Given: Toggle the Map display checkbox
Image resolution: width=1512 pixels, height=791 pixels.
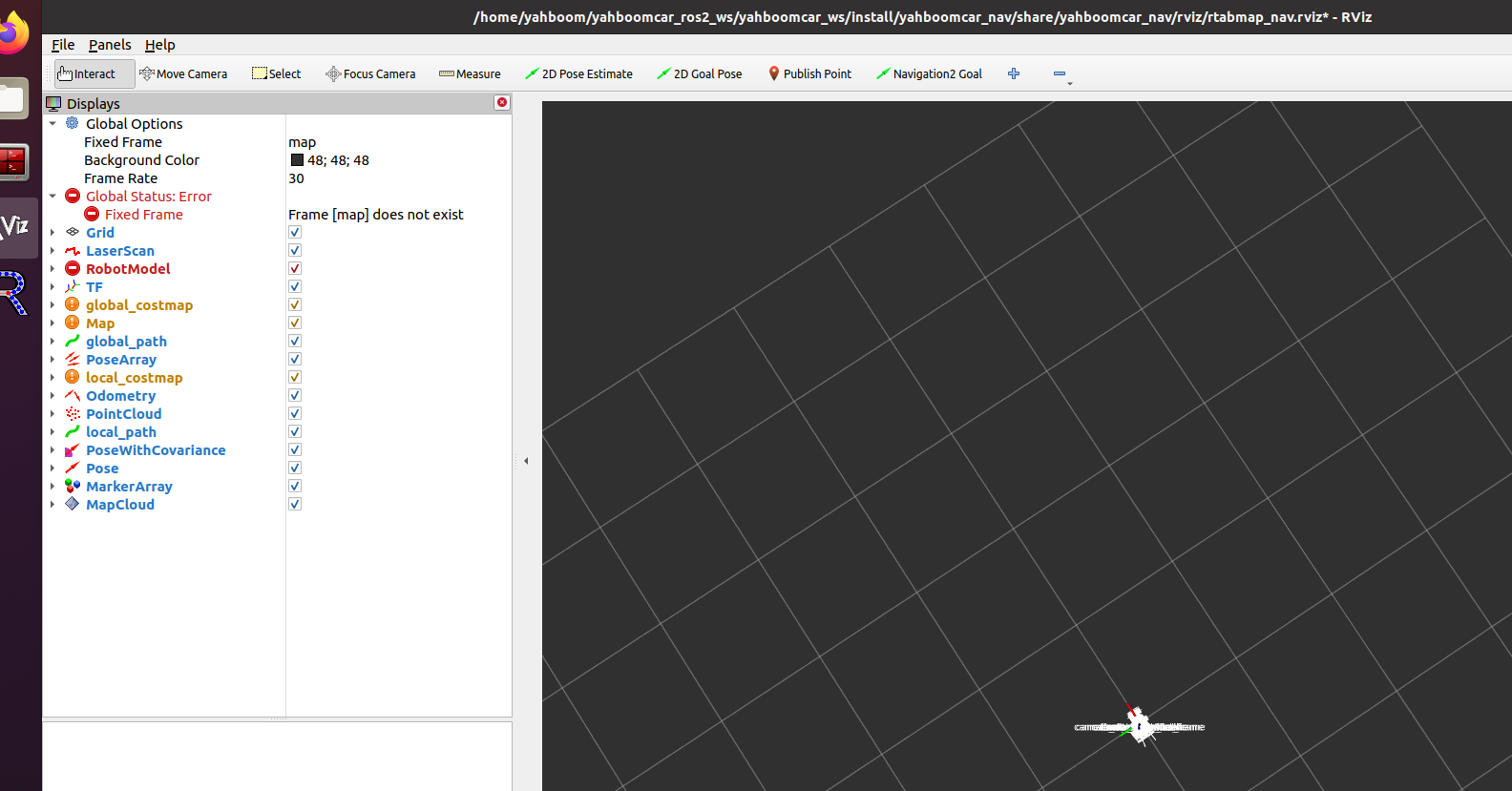Looking at the screenshot, I should 295,323.
